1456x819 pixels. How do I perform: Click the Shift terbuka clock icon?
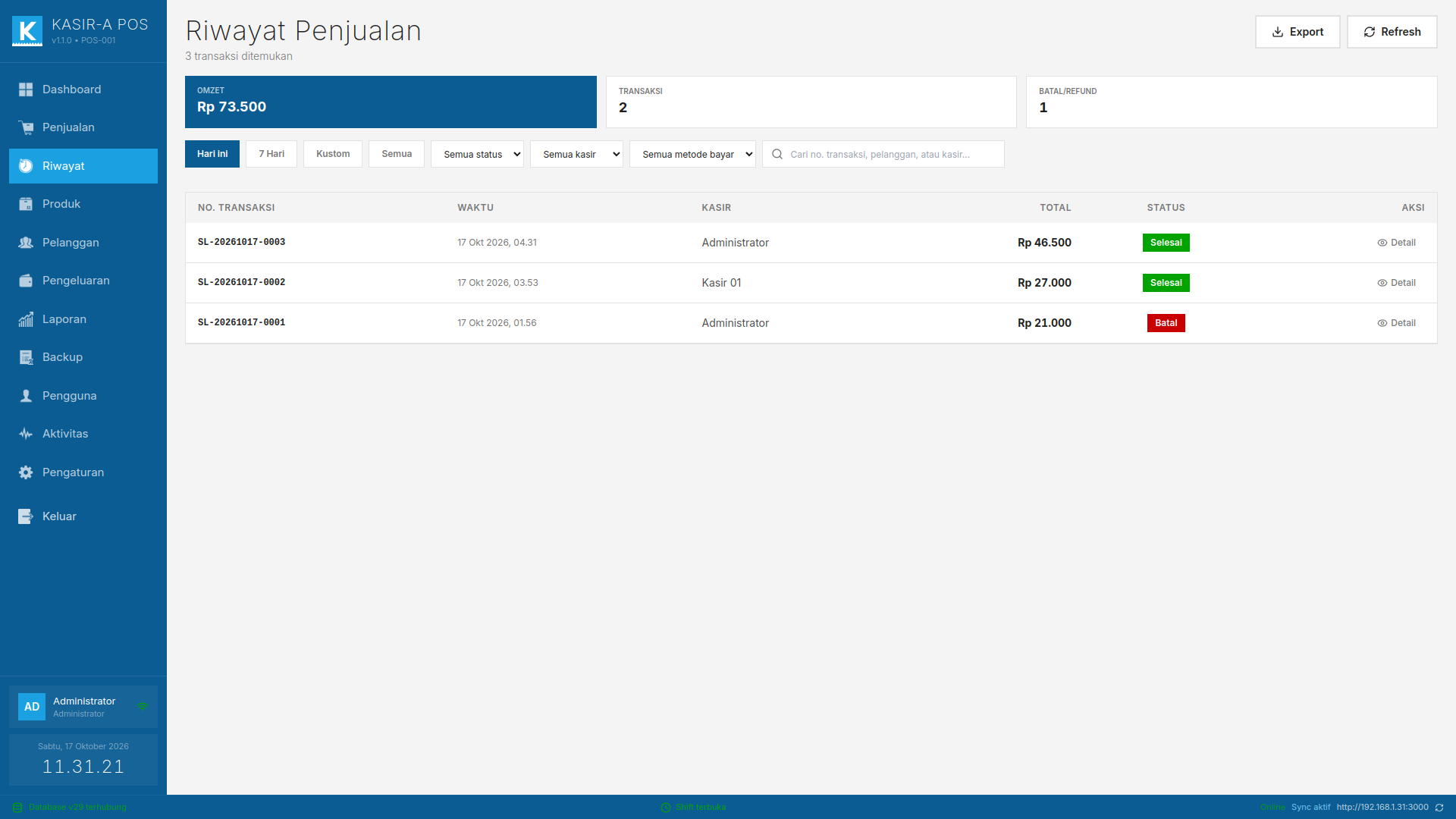(x=666, y=808)
